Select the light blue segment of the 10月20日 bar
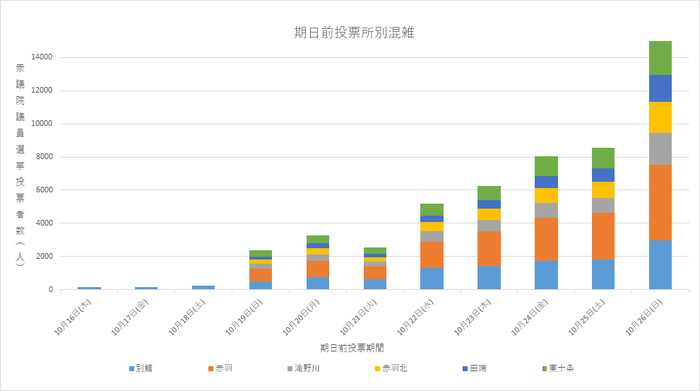The height and width of the screenshot is (391, 700). click(318, 283)
